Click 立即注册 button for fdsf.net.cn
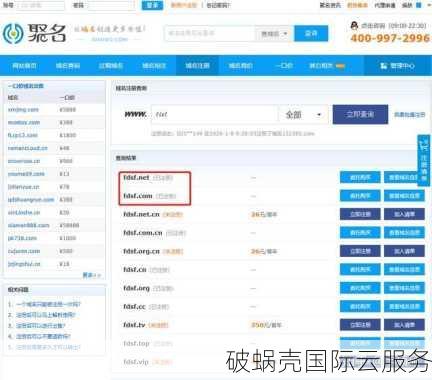Viewport: 432px width, 380px height. coord(360,214)
